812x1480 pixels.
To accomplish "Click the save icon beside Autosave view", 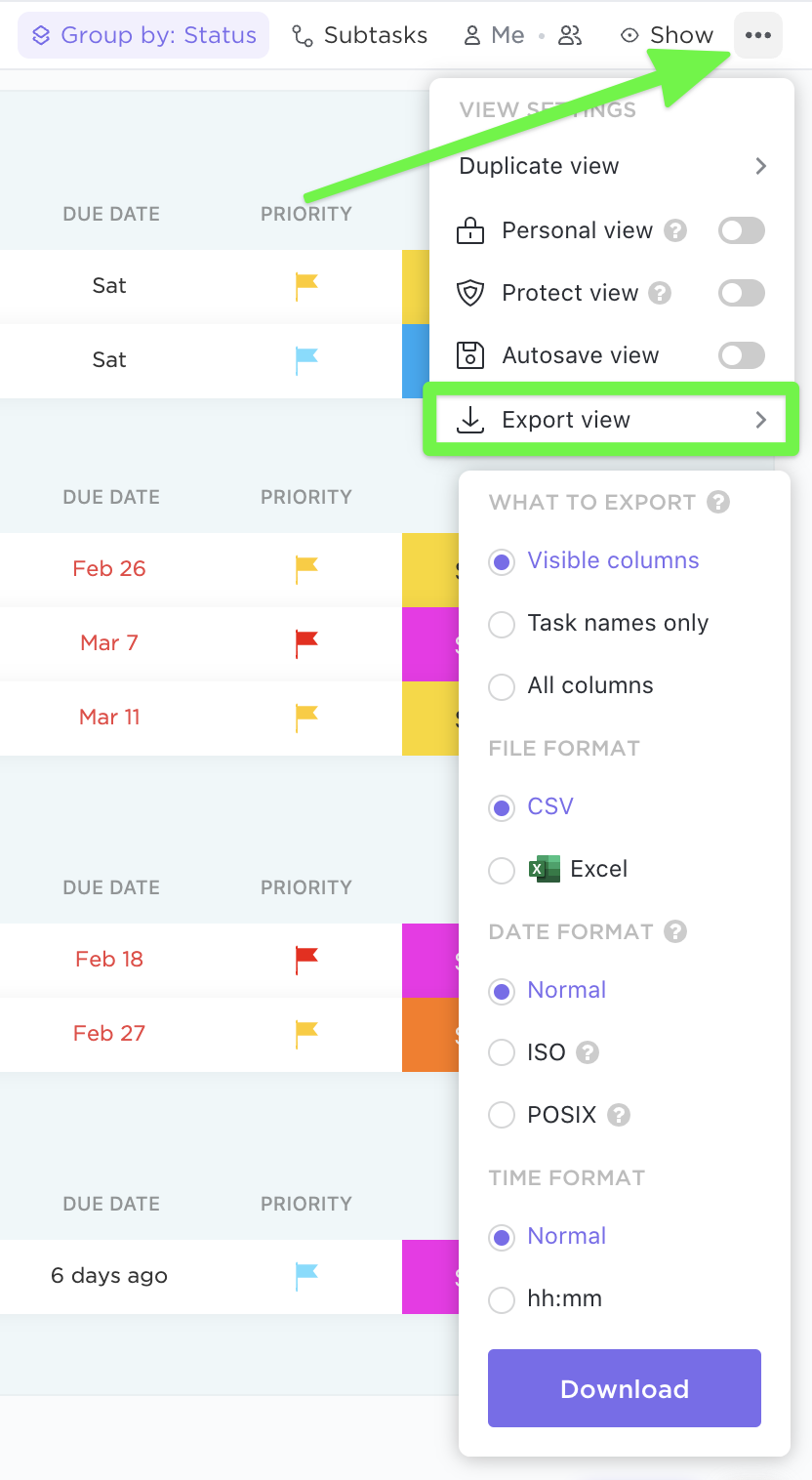I will click(471, 355).
